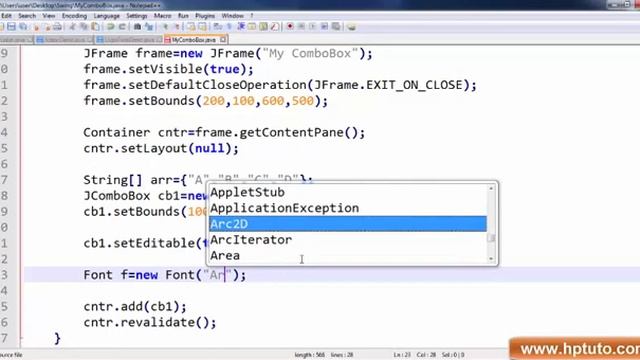The height and width of the screenshot is (360, 640).
Task: Click the Print toolbar icon
Action: pyautogui.click(x=58, y=27)
